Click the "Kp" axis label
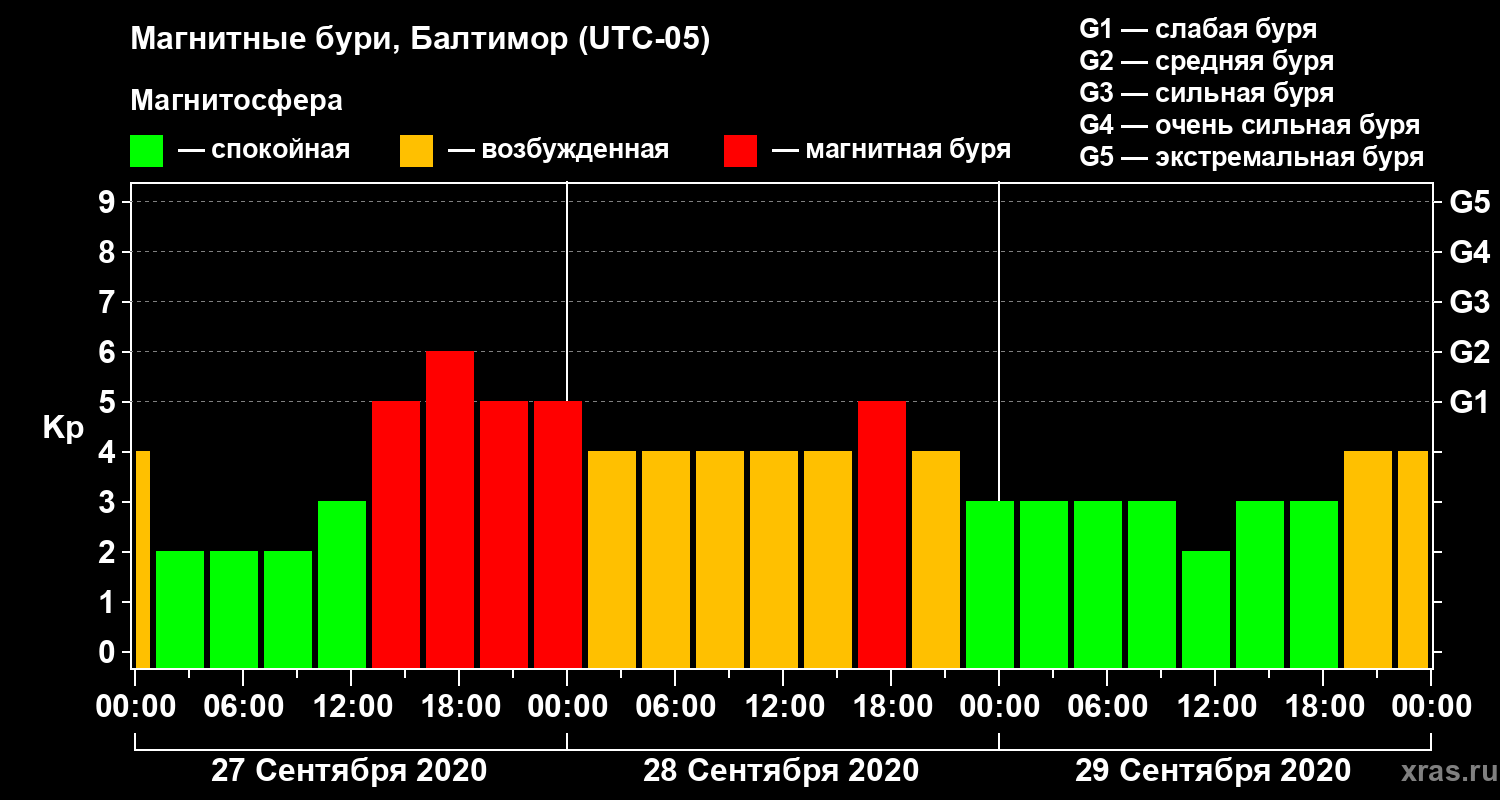The image size is (1500, 800). (63, 428)
